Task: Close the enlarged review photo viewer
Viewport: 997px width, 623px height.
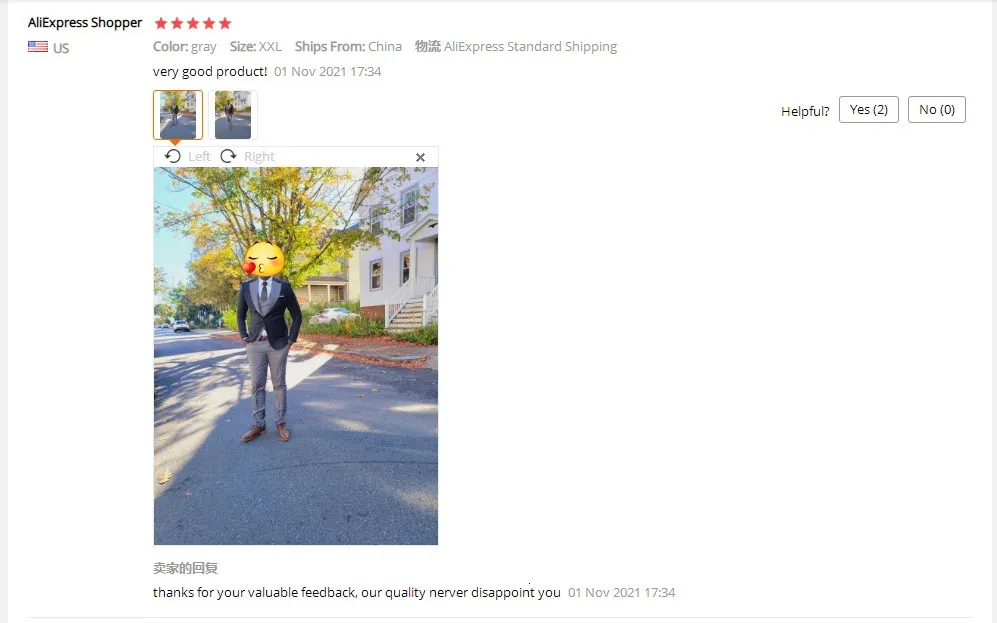Action: 420,158
